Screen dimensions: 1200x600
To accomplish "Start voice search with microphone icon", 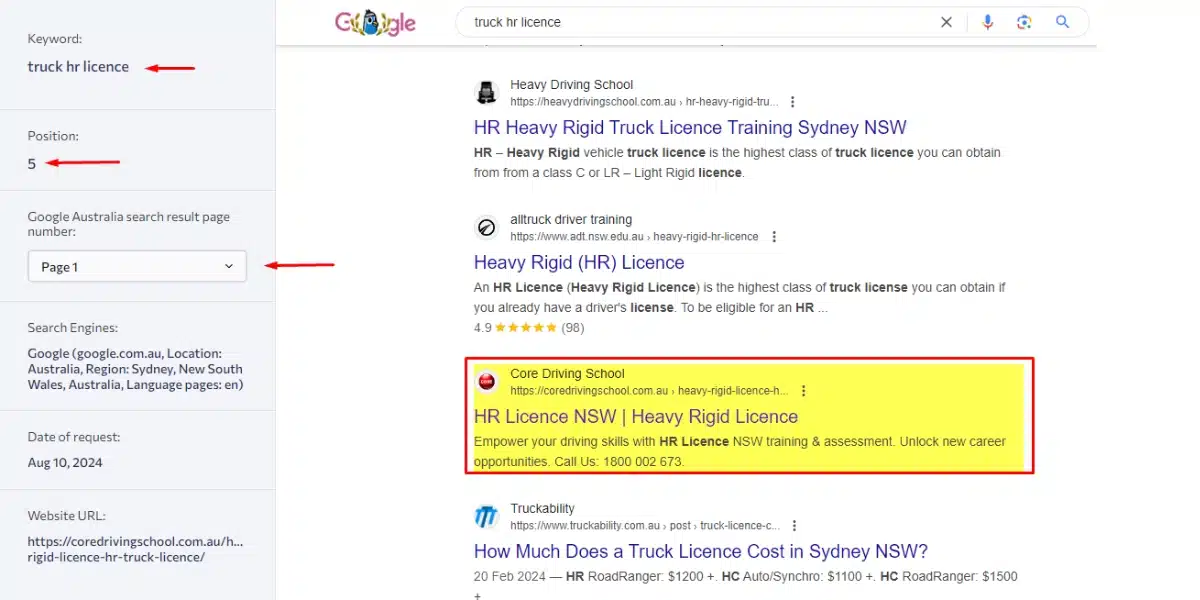I will [x=988, y=22].
